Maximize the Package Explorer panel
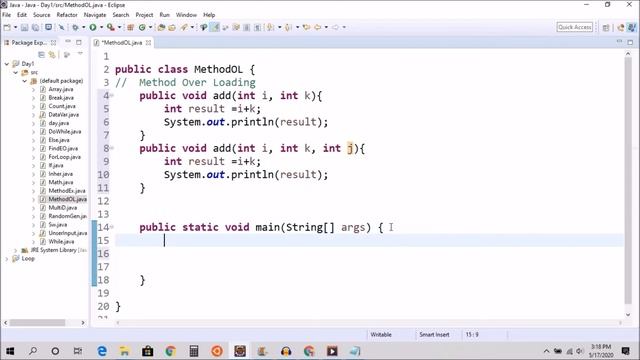 (x=79, y=42)
